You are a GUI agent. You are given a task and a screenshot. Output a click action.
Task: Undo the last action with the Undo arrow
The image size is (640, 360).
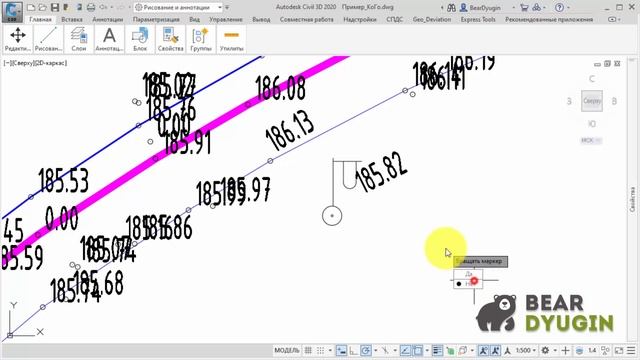click(102, 7)
